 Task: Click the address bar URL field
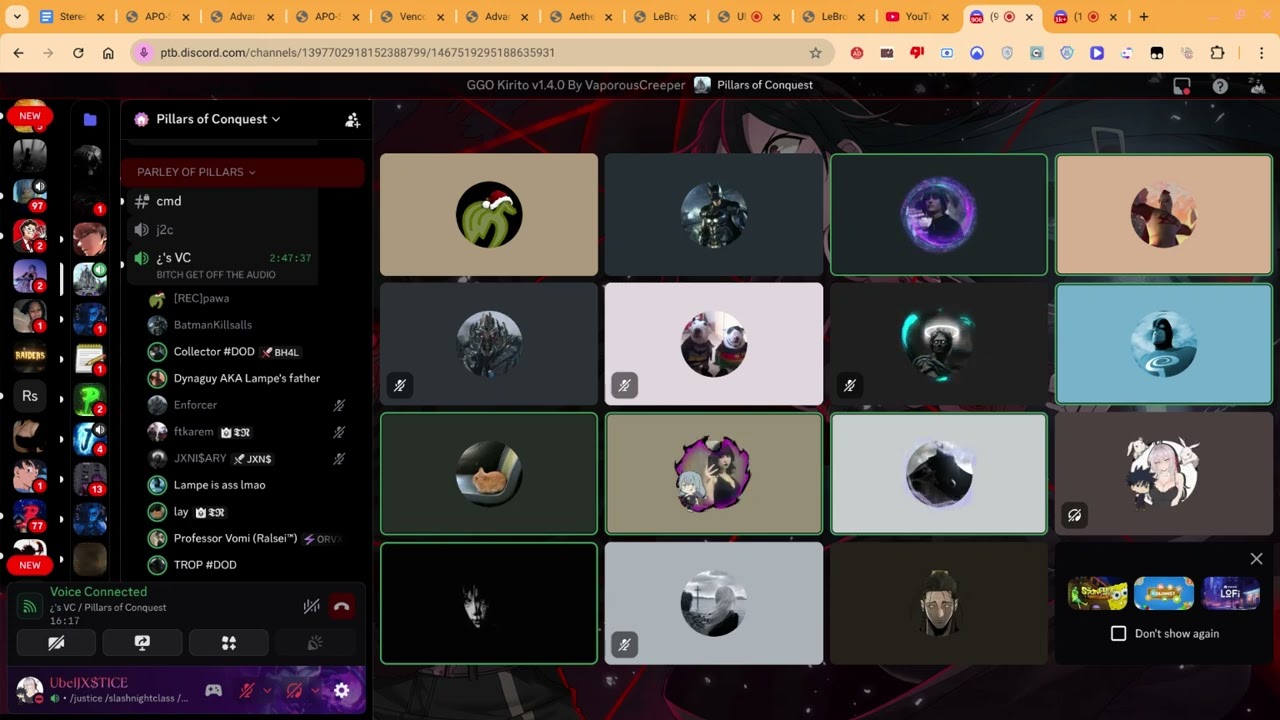pyautogui.click(x=480, y=52)
